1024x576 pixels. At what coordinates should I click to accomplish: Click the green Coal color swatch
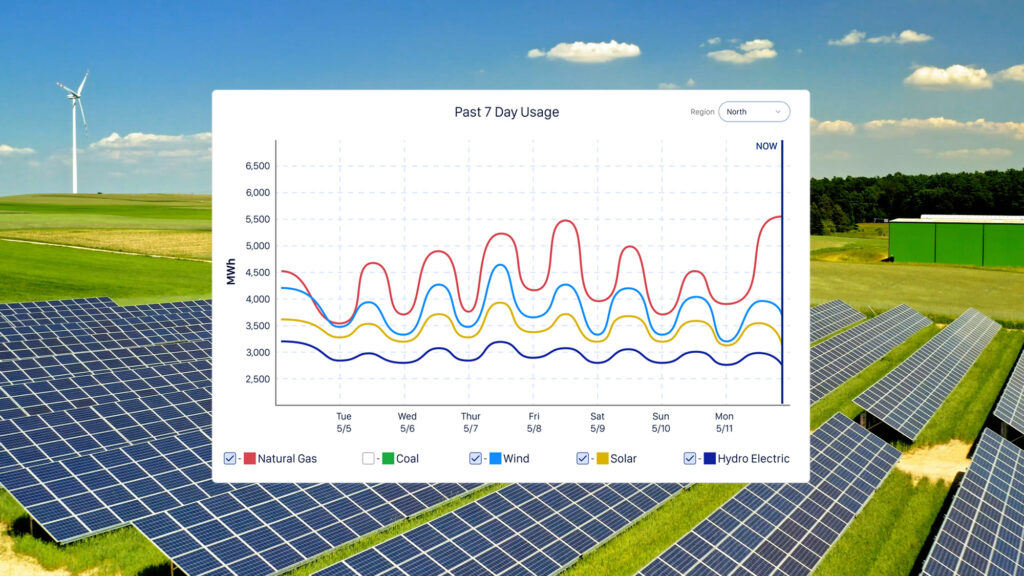387,458
